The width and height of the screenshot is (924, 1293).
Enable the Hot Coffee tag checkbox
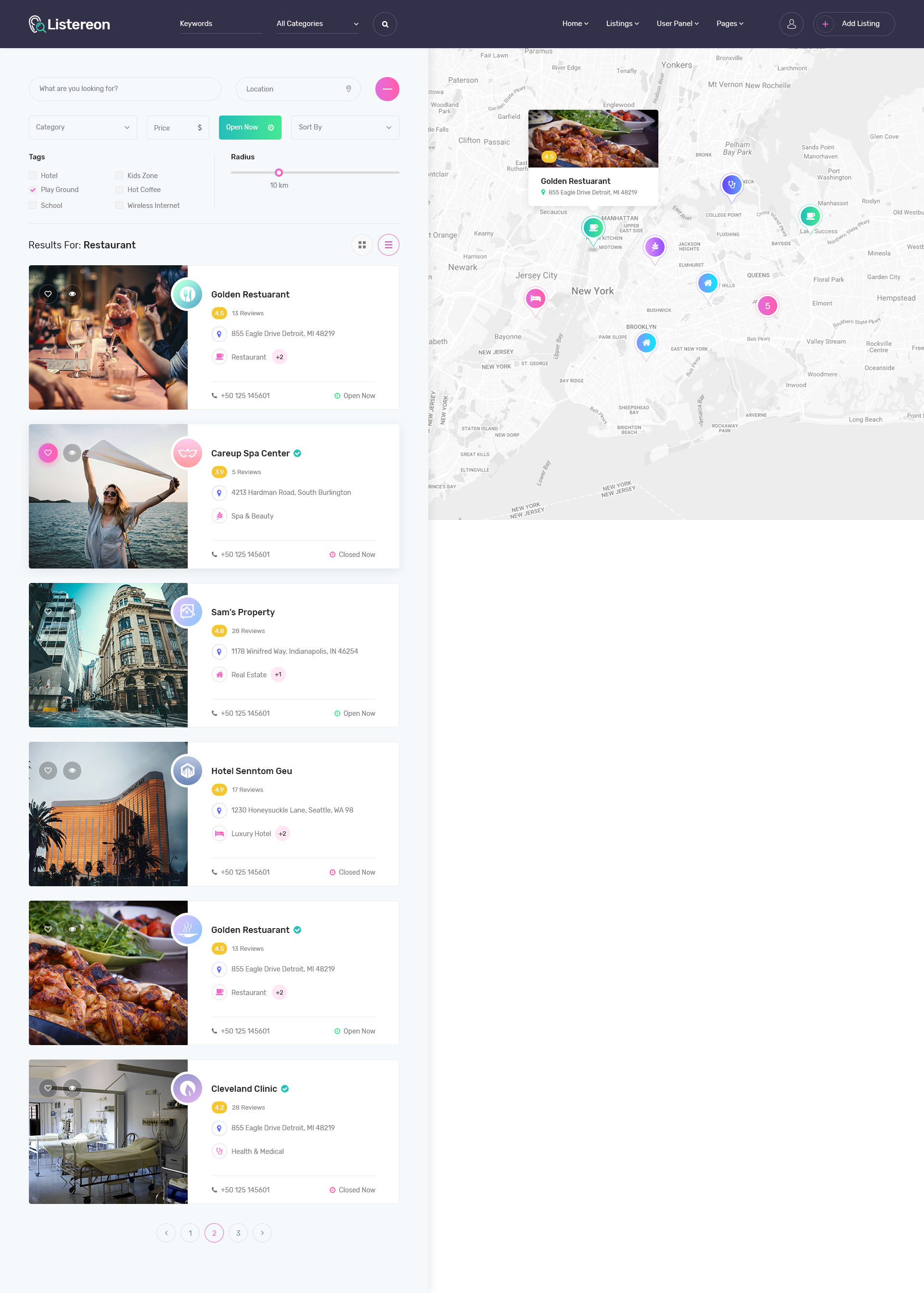[x=119, y=190]
